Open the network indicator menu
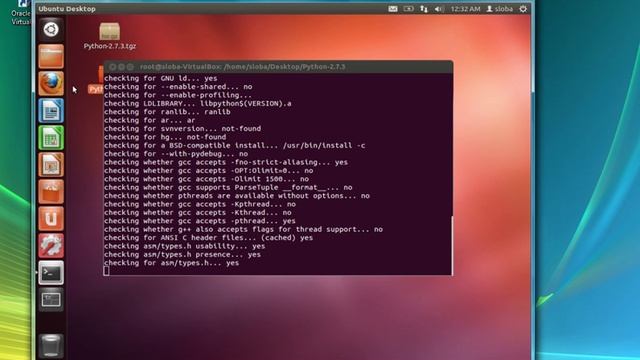Viewport: 640px width, 360px height. pos(424,9)
